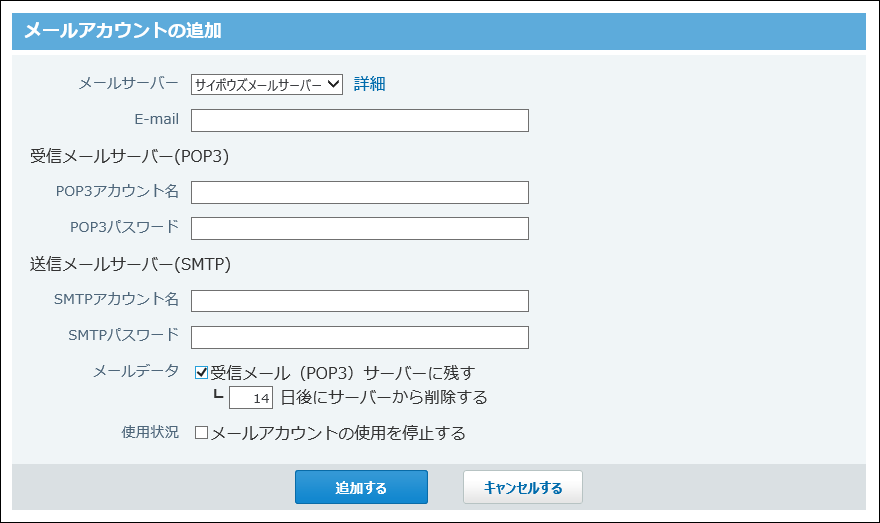Viewport: 880px width, 523px height.
Task: Click the メールデータ label
Action: click(136, 371)
